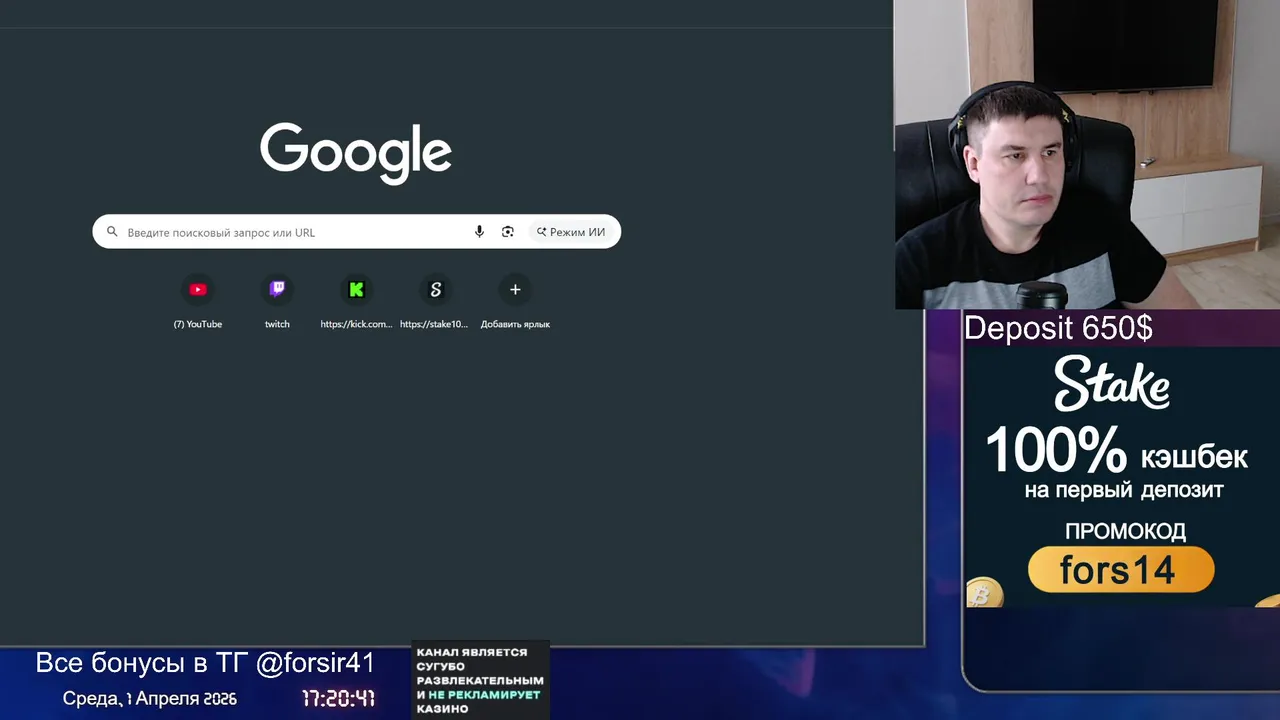Open Режим ИИ mode button
This screenshot has width=1280, height=720.
[570, 232]
